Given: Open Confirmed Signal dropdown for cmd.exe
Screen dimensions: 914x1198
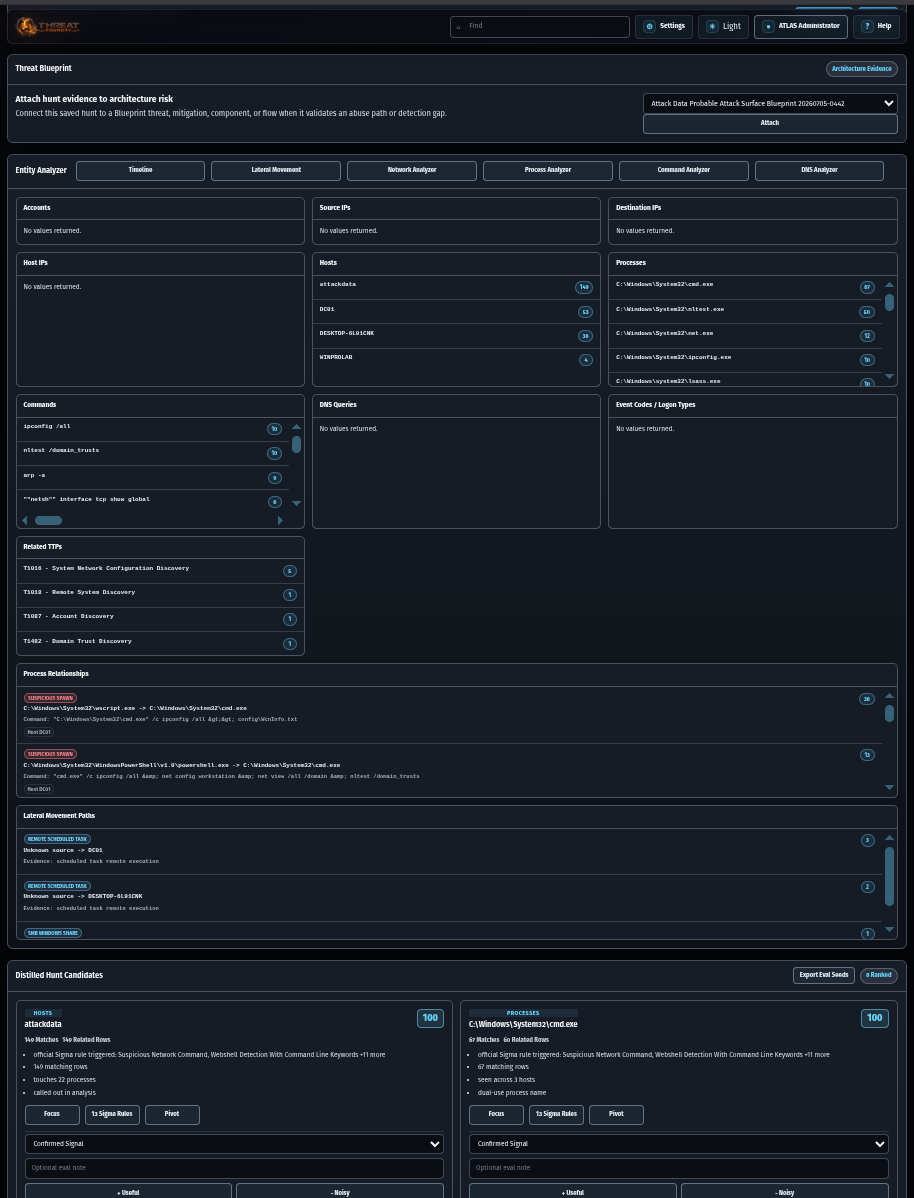Looking at the screenshot, I should click(679, 1144).
